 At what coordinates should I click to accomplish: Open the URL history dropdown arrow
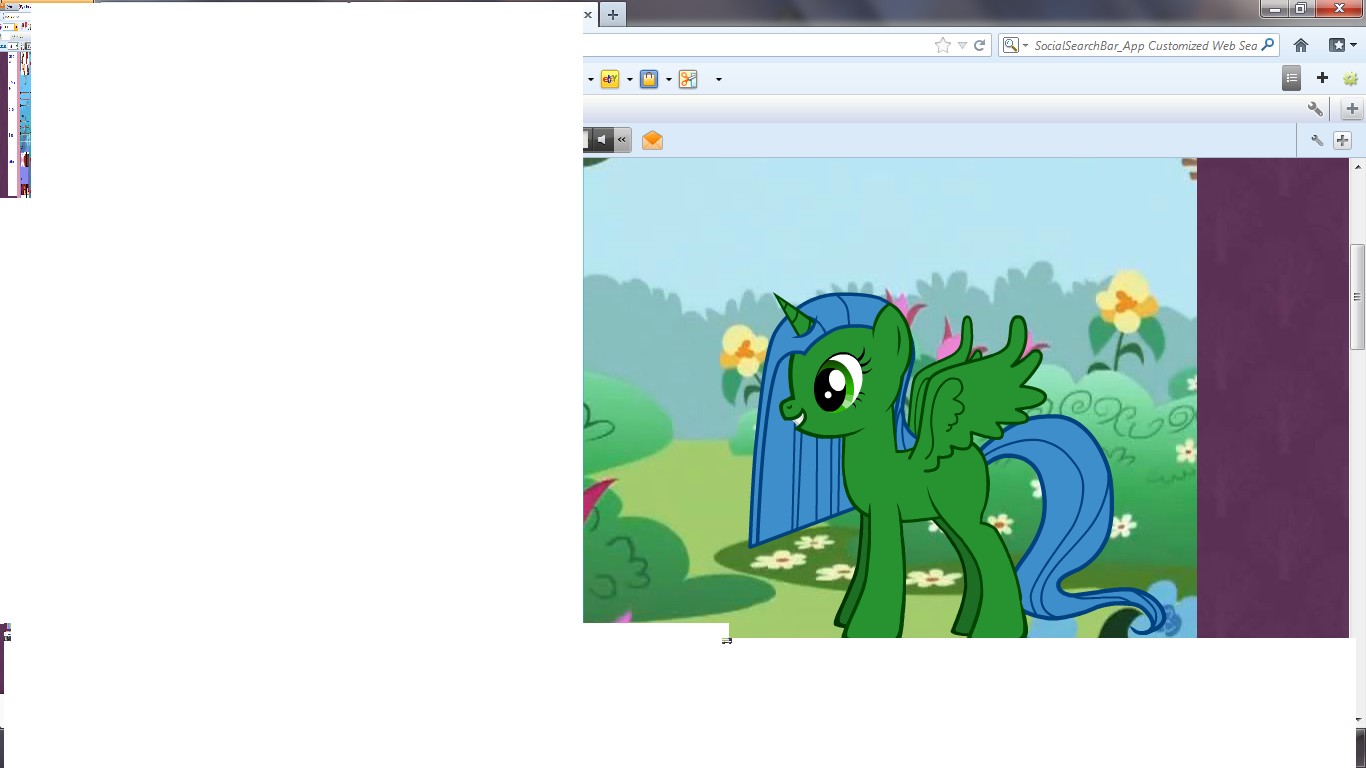click(962, 45)
